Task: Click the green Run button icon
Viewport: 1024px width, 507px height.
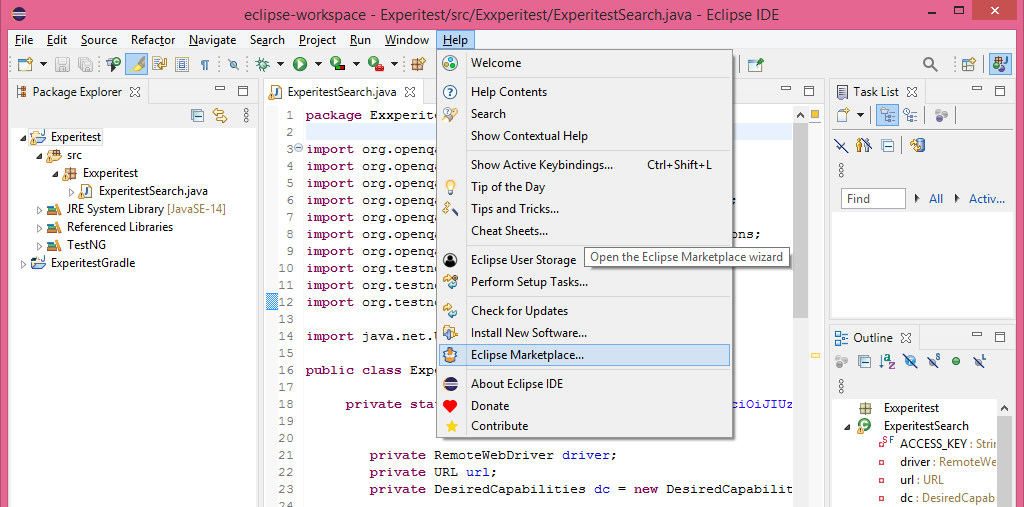Action: (300, 64)
